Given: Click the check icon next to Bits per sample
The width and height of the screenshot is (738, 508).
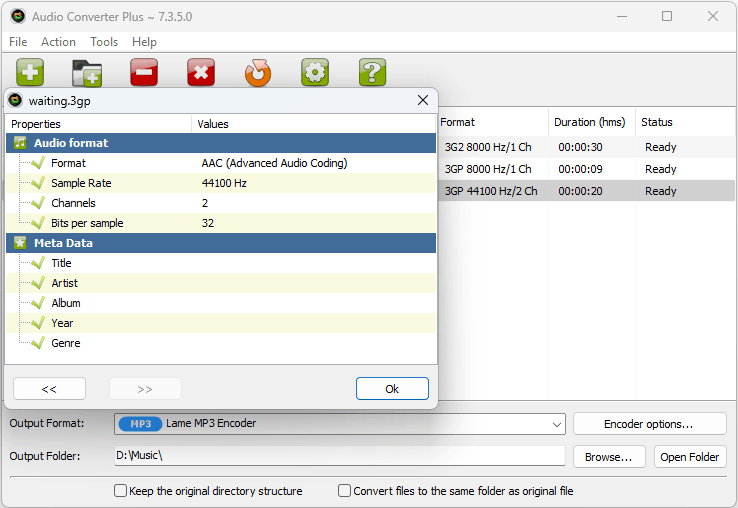Looking at the screenshot, I should coord(38,223).
